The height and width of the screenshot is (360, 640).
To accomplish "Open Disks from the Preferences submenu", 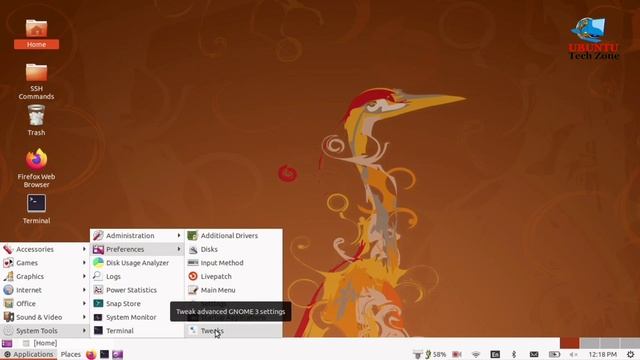I will (x=233, y=249).
